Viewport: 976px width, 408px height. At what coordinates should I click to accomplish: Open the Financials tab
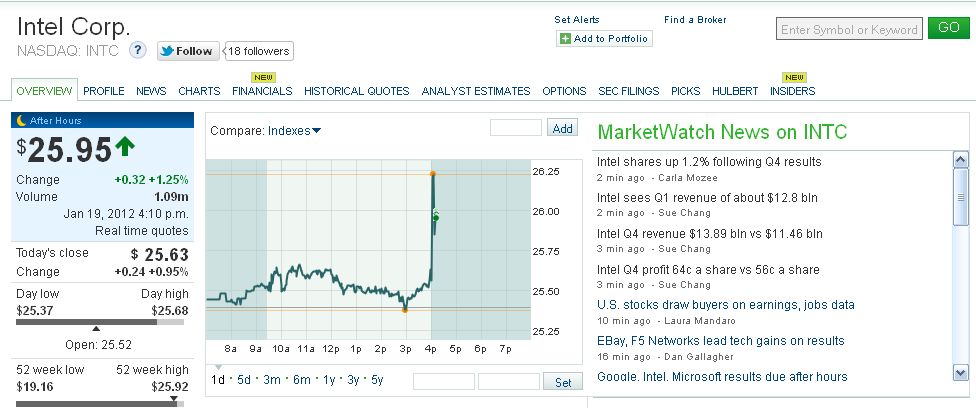tap(262, 91)
